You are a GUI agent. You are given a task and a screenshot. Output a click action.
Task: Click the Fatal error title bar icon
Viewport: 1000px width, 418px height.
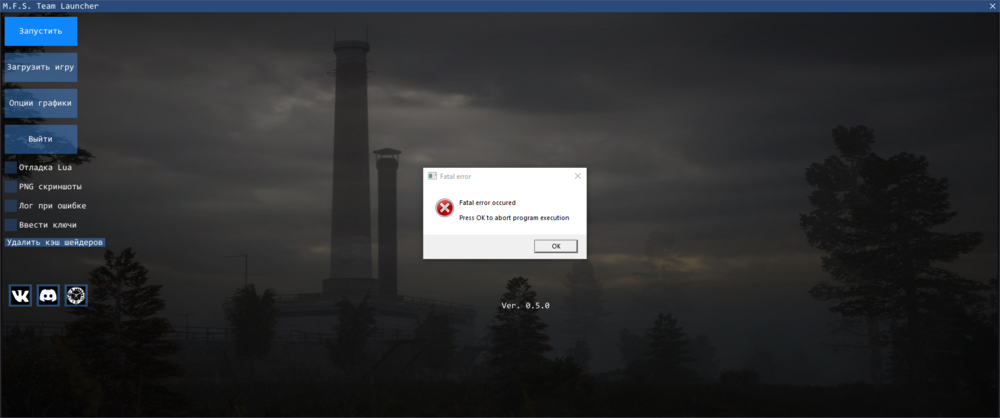click(x=432, y=176)
